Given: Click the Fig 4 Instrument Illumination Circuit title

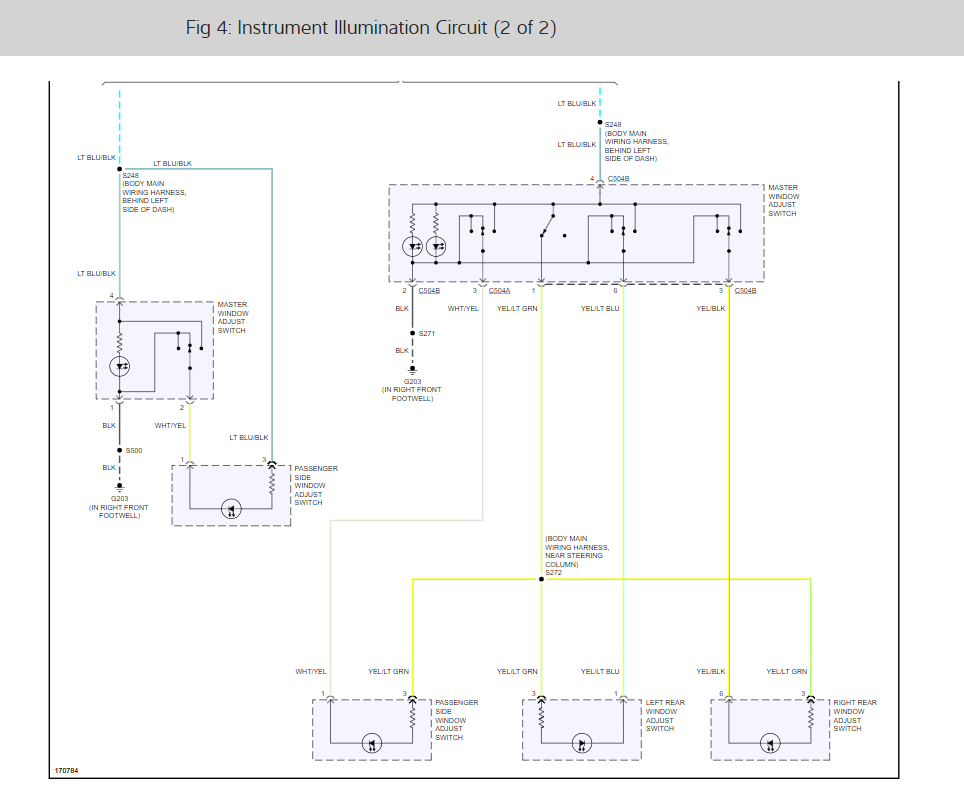Looking at the screenshot, I should (371, 28).
